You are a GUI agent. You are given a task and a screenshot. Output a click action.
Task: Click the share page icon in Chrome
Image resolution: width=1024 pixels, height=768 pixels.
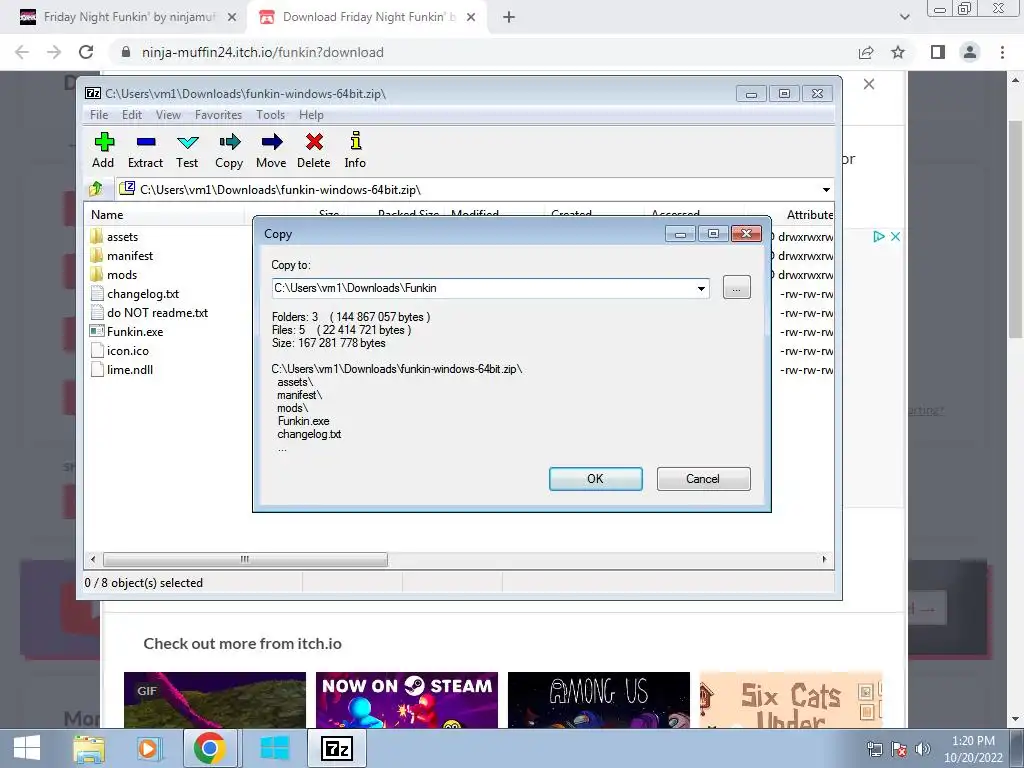click(x=866, y=52)
